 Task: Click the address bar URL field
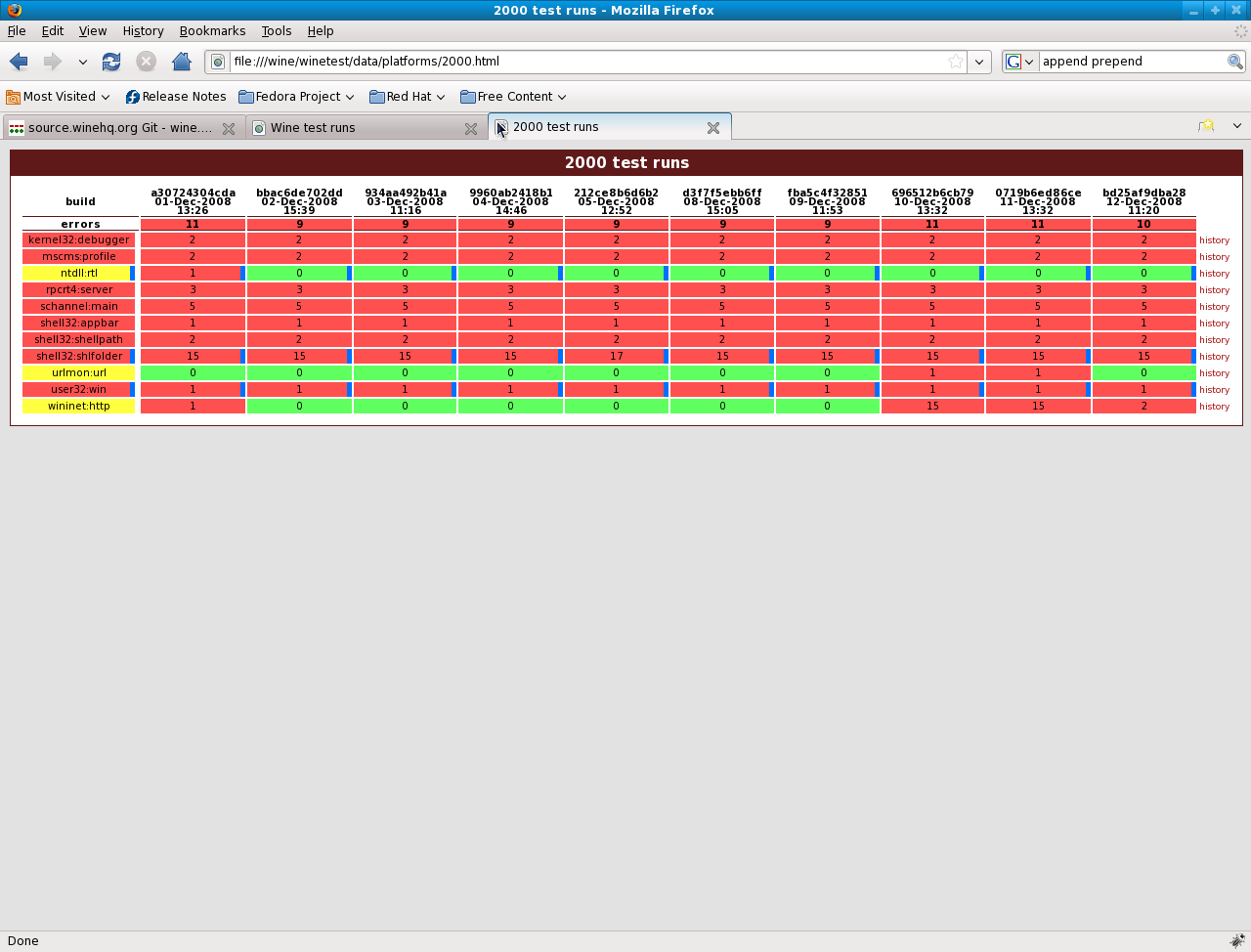click(x=586, y=62)
